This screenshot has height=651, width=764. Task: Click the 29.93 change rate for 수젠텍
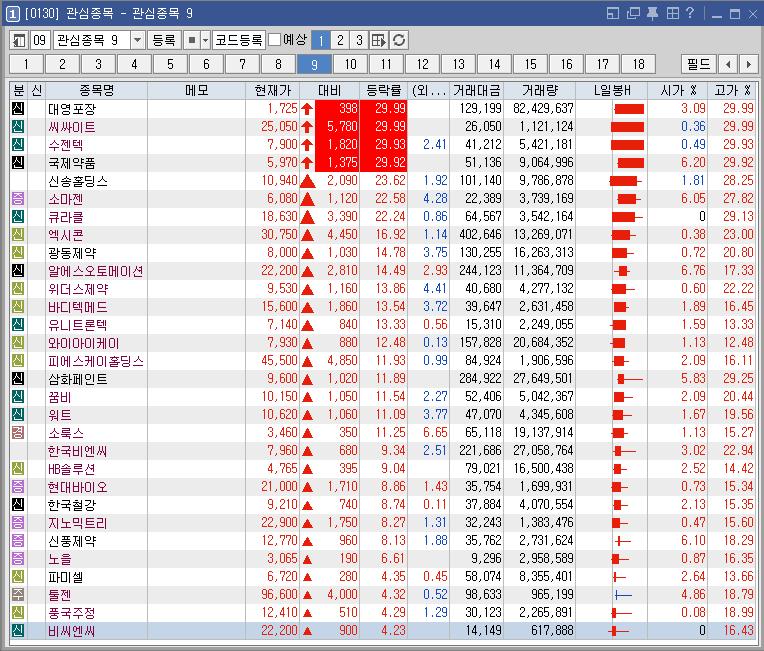click(390, 144)
